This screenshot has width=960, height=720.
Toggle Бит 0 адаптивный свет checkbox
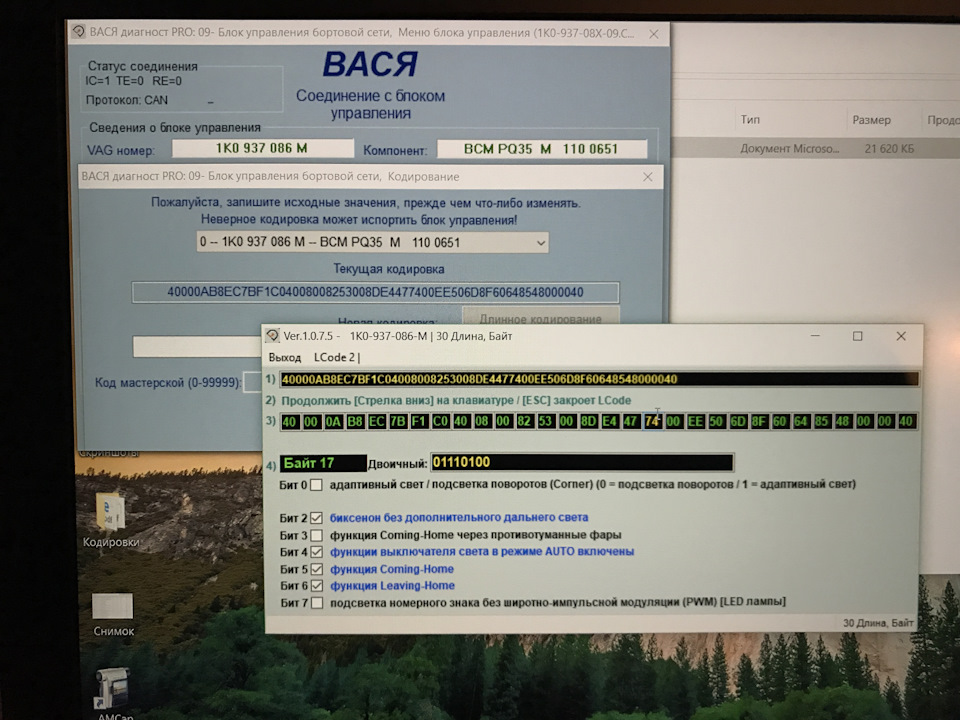point(316,485)
